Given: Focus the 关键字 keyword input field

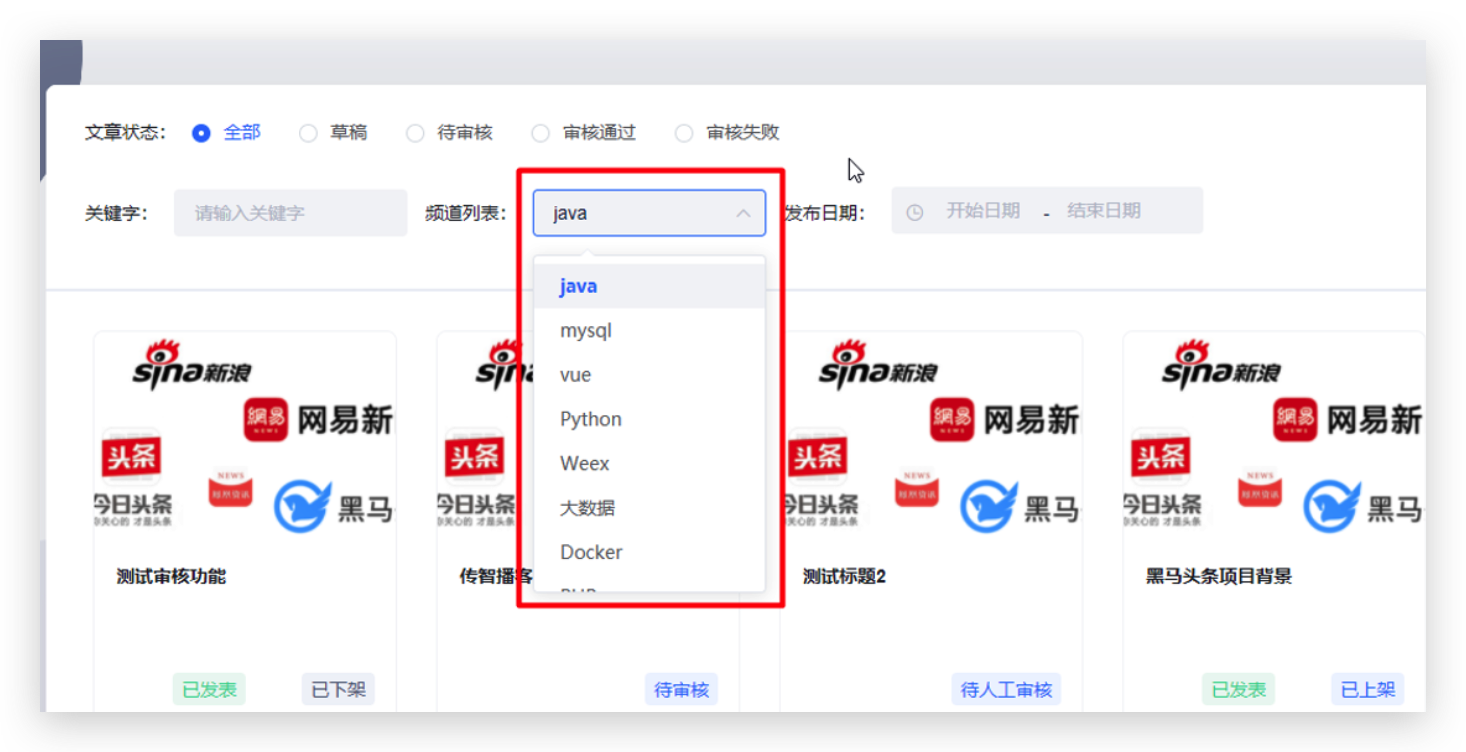Looking at the screenshot, I should 290,213.
